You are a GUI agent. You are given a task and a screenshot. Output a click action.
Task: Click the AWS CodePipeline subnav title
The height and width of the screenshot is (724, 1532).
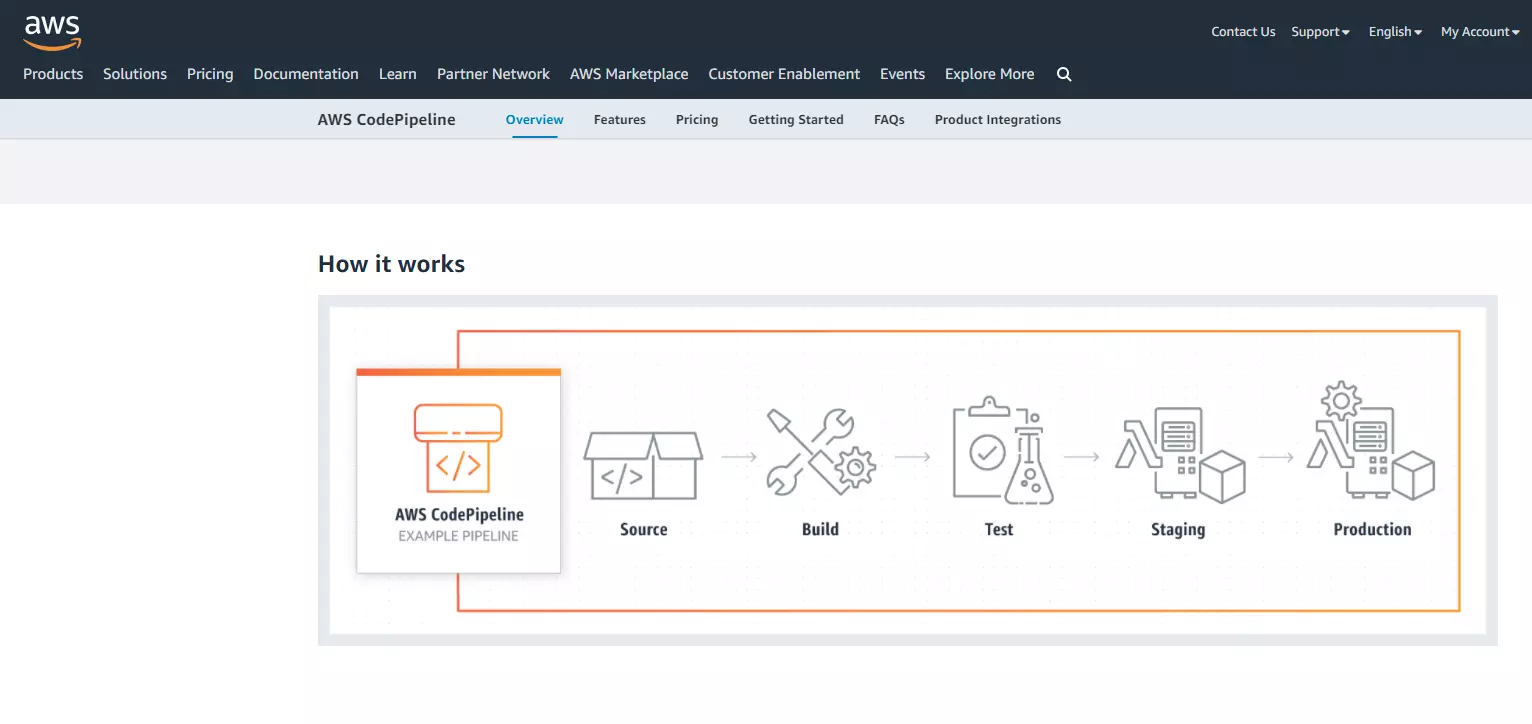(387, 119)
